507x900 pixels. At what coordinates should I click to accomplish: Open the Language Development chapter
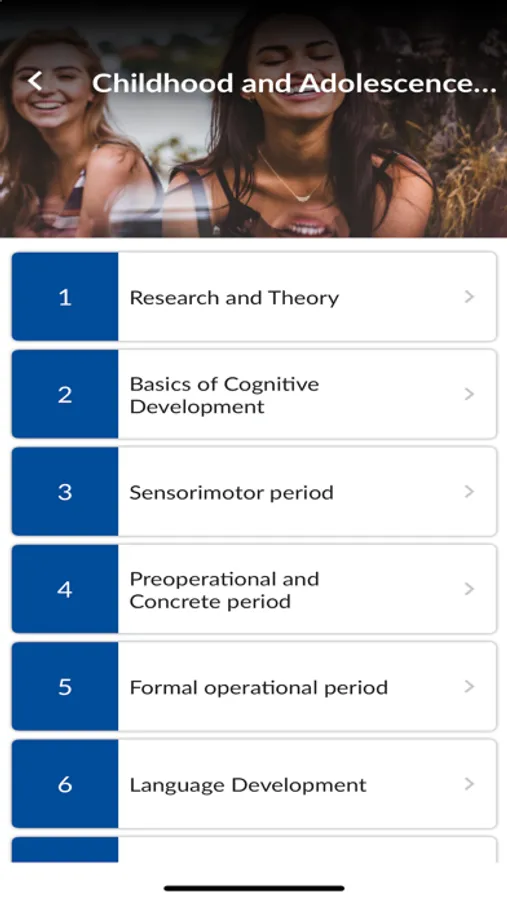(254, 785)
